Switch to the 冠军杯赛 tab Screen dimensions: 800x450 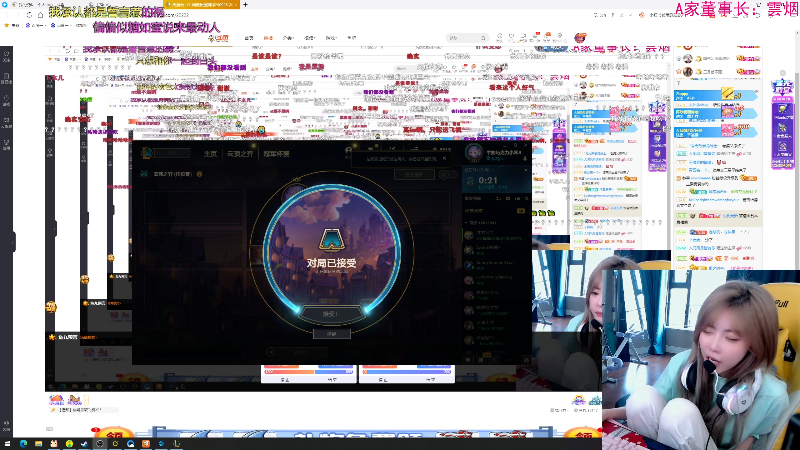(277, 154)
